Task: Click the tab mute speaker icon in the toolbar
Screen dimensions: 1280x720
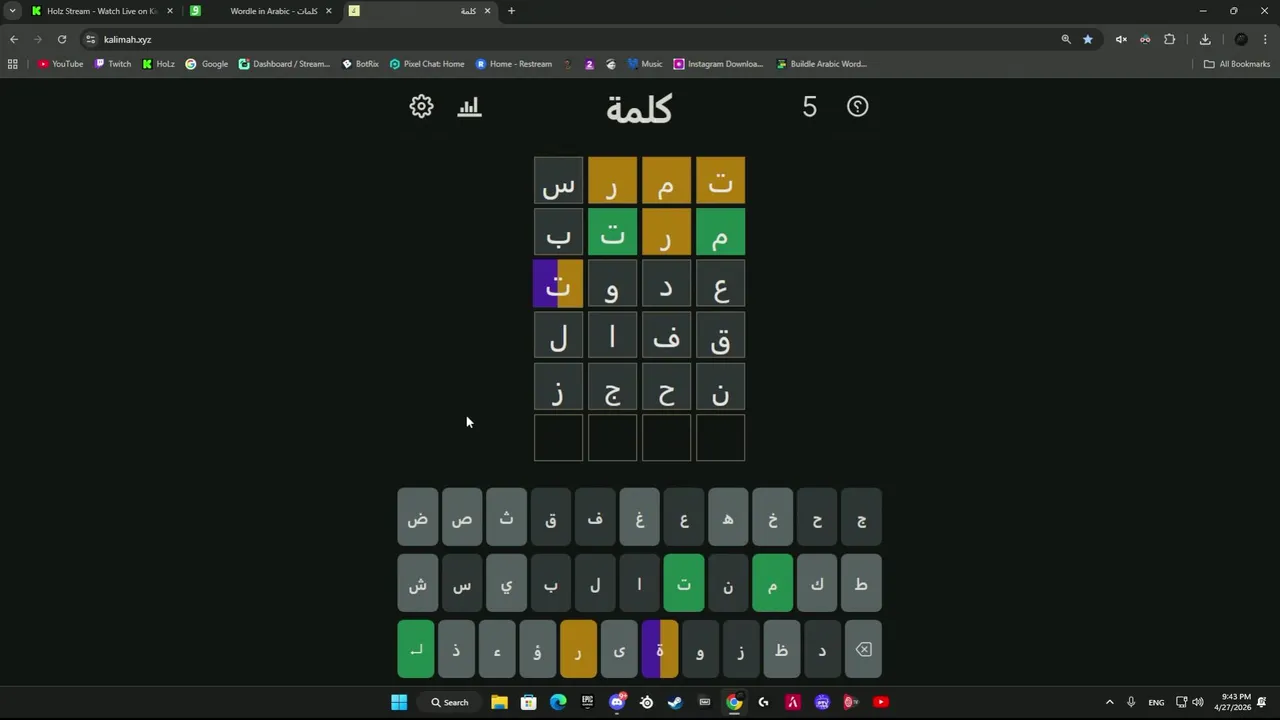Action: [1121, 39]
